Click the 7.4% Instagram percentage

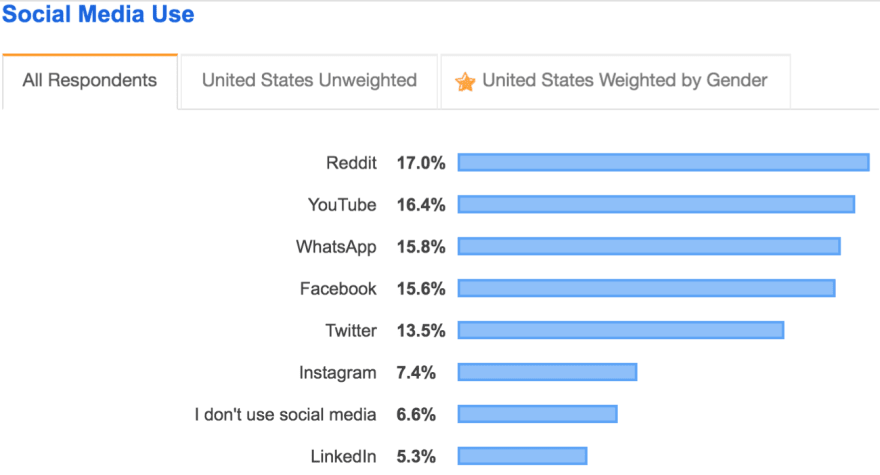[x=416, y=372]
